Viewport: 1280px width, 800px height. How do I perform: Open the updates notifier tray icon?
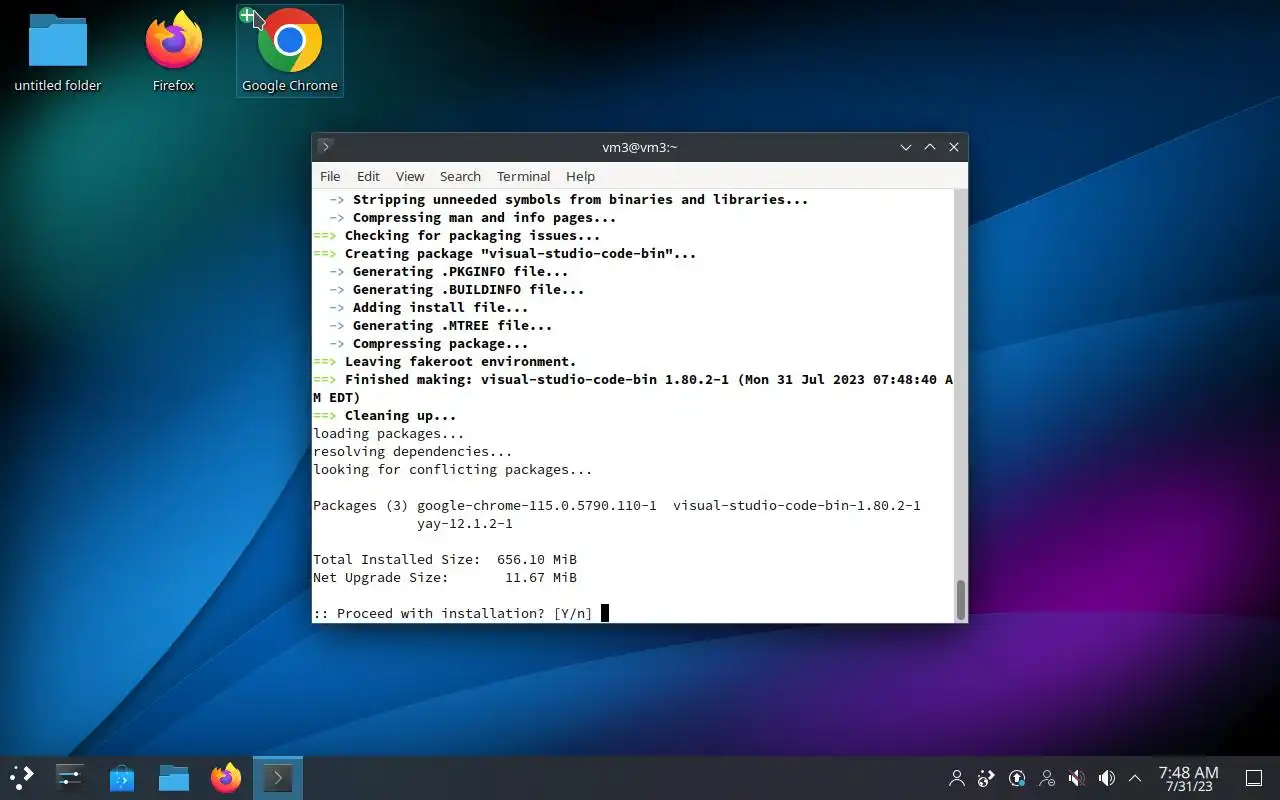(1017, 778)
